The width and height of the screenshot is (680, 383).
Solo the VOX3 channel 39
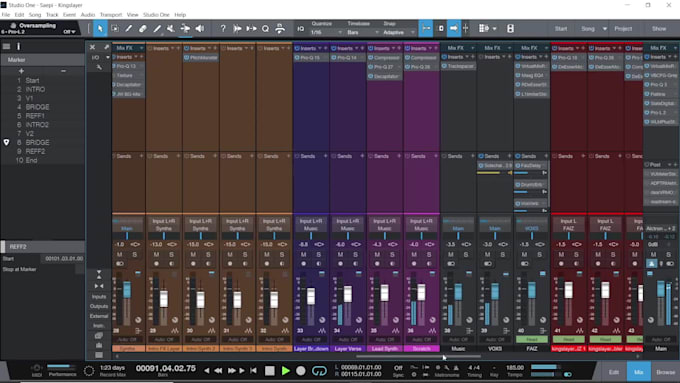[x=503, y=255]
